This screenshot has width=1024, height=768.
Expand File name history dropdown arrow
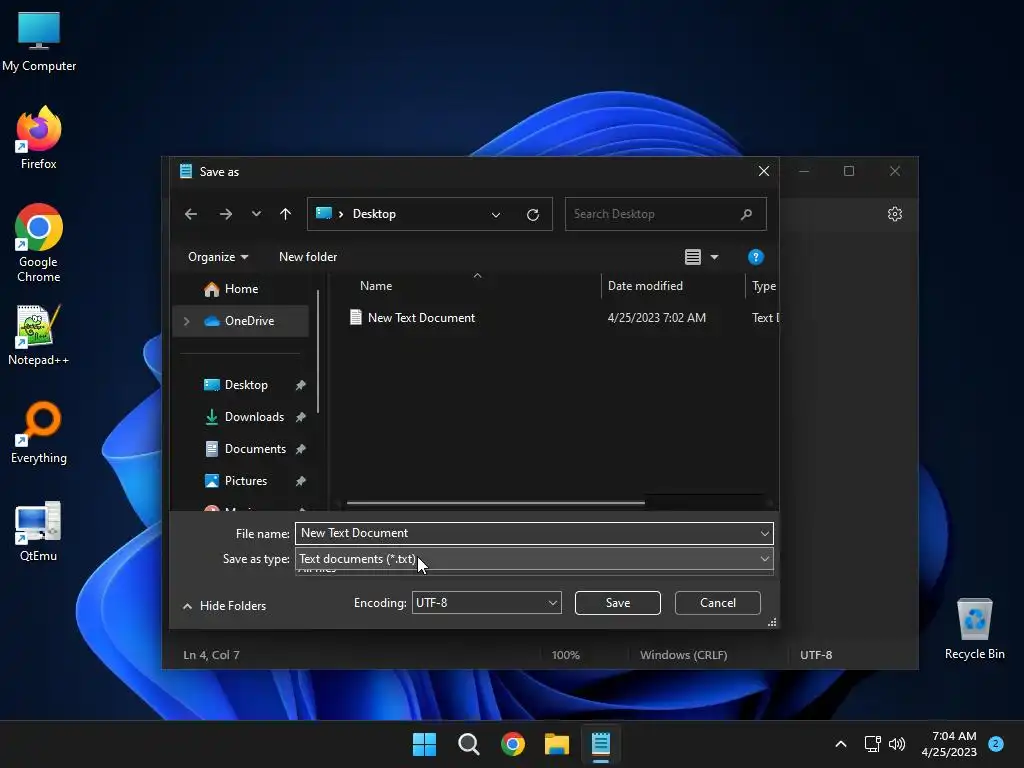[x=765, y=534]
